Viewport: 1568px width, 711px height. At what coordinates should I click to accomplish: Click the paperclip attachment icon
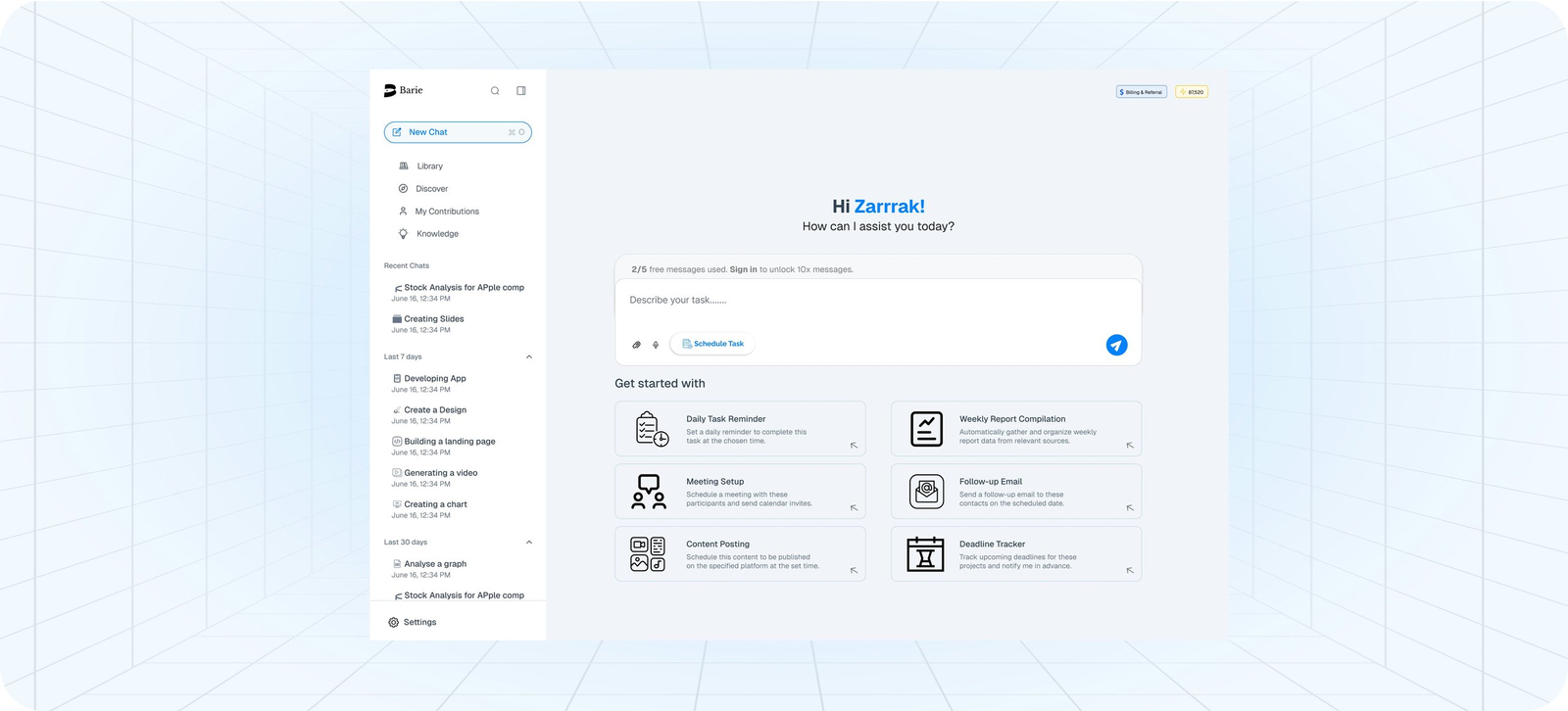(x=636, y=345)
